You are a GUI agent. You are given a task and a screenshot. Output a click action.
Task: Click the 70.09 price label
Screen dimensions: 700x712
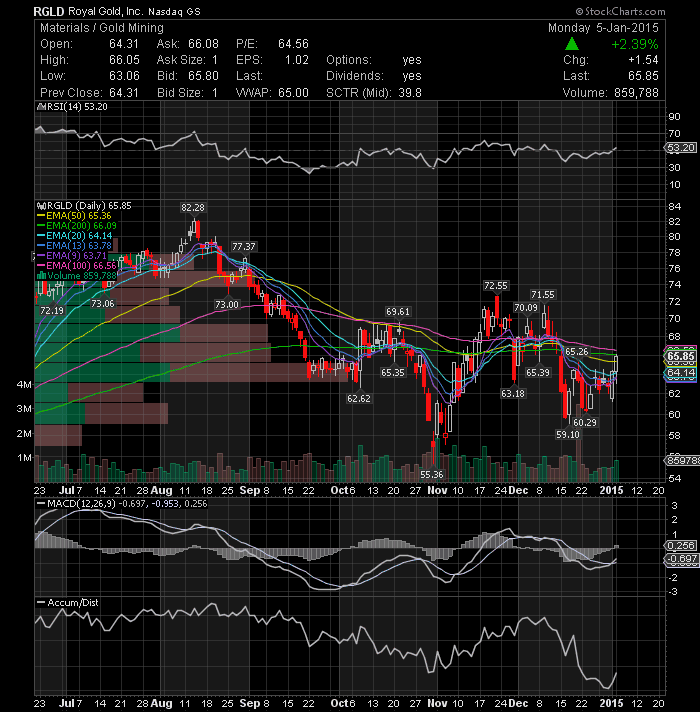526,307
